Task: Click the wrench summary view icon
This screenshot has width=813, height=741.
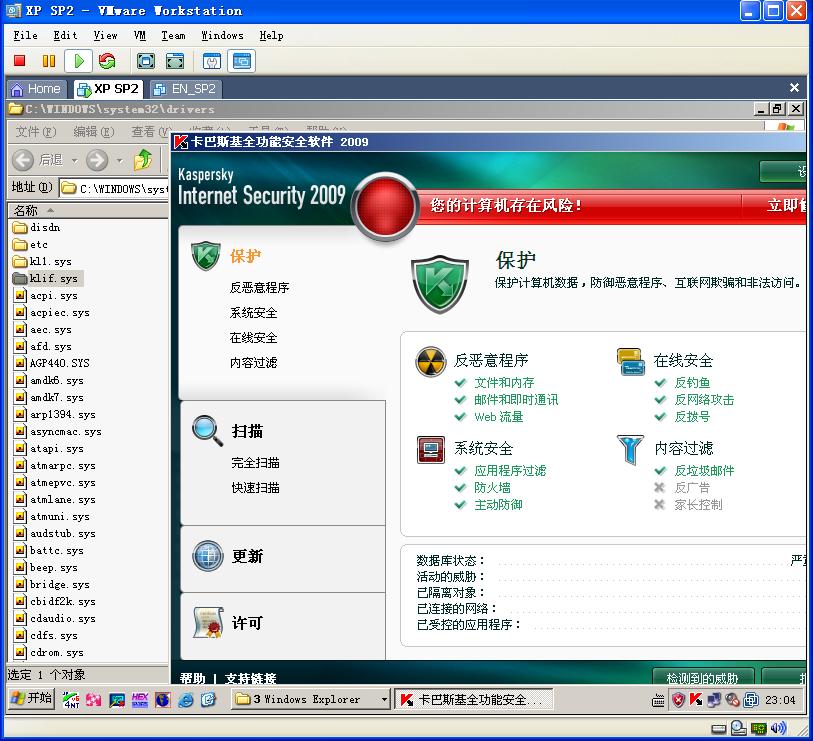Action: [212, 61]
